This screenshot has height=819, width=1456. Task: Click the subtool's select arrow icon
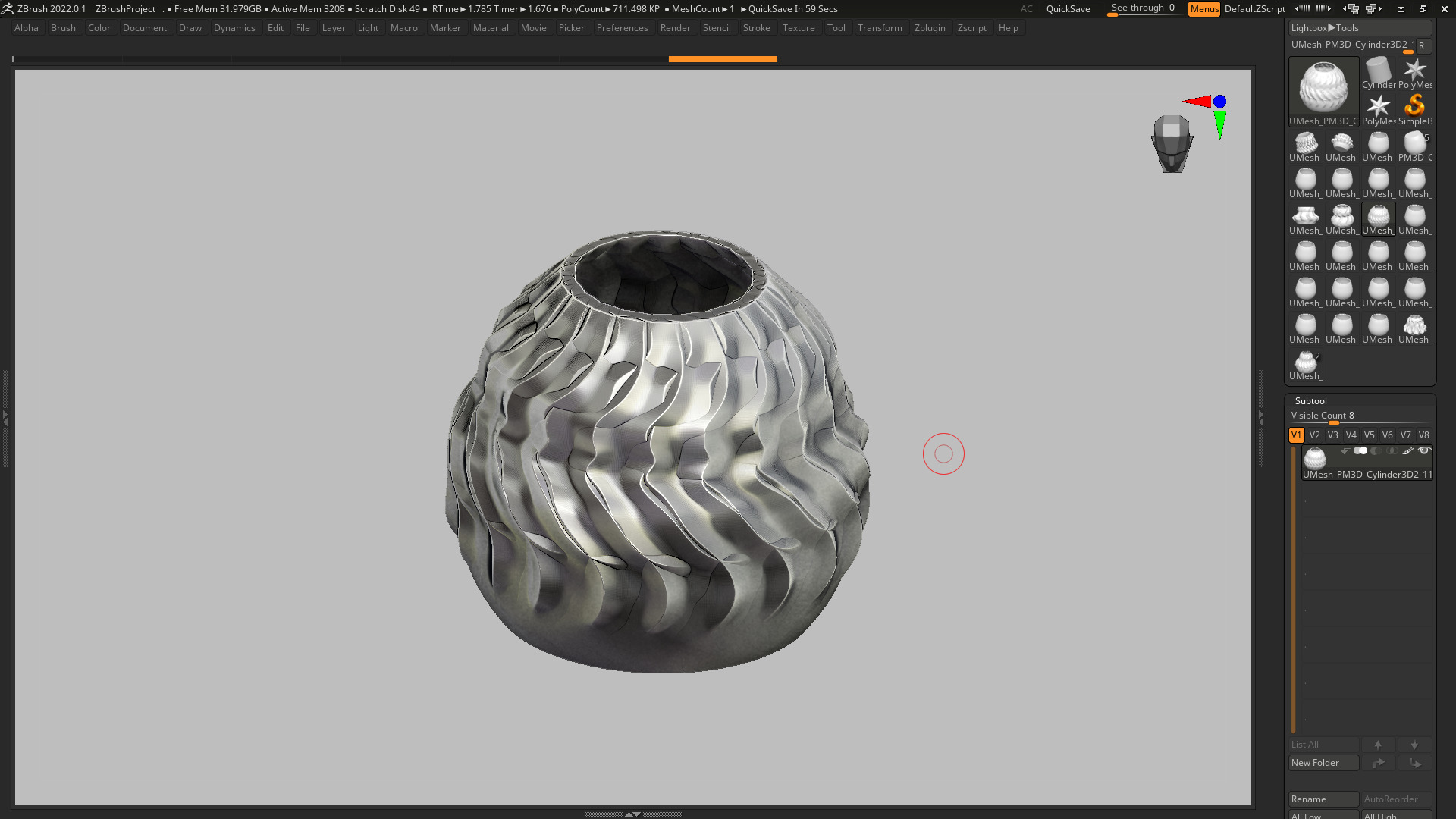[1345, 451]
